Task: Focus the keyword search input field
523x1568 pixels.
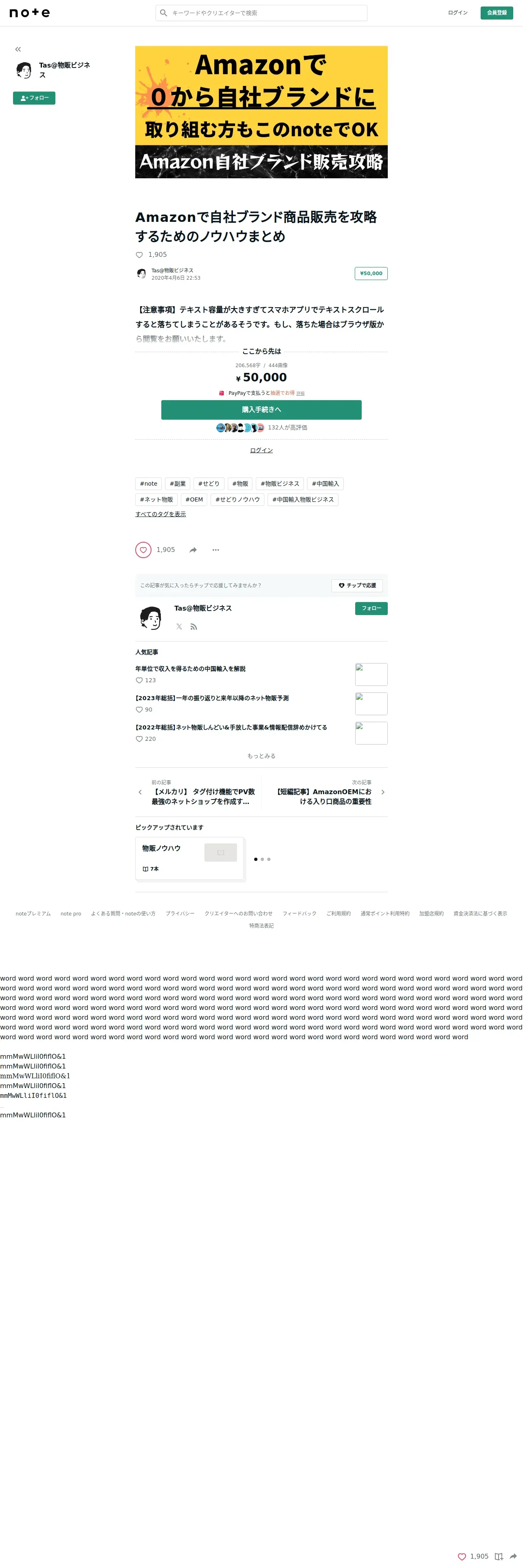Action: pyautogui.click(x=261, y=13)
